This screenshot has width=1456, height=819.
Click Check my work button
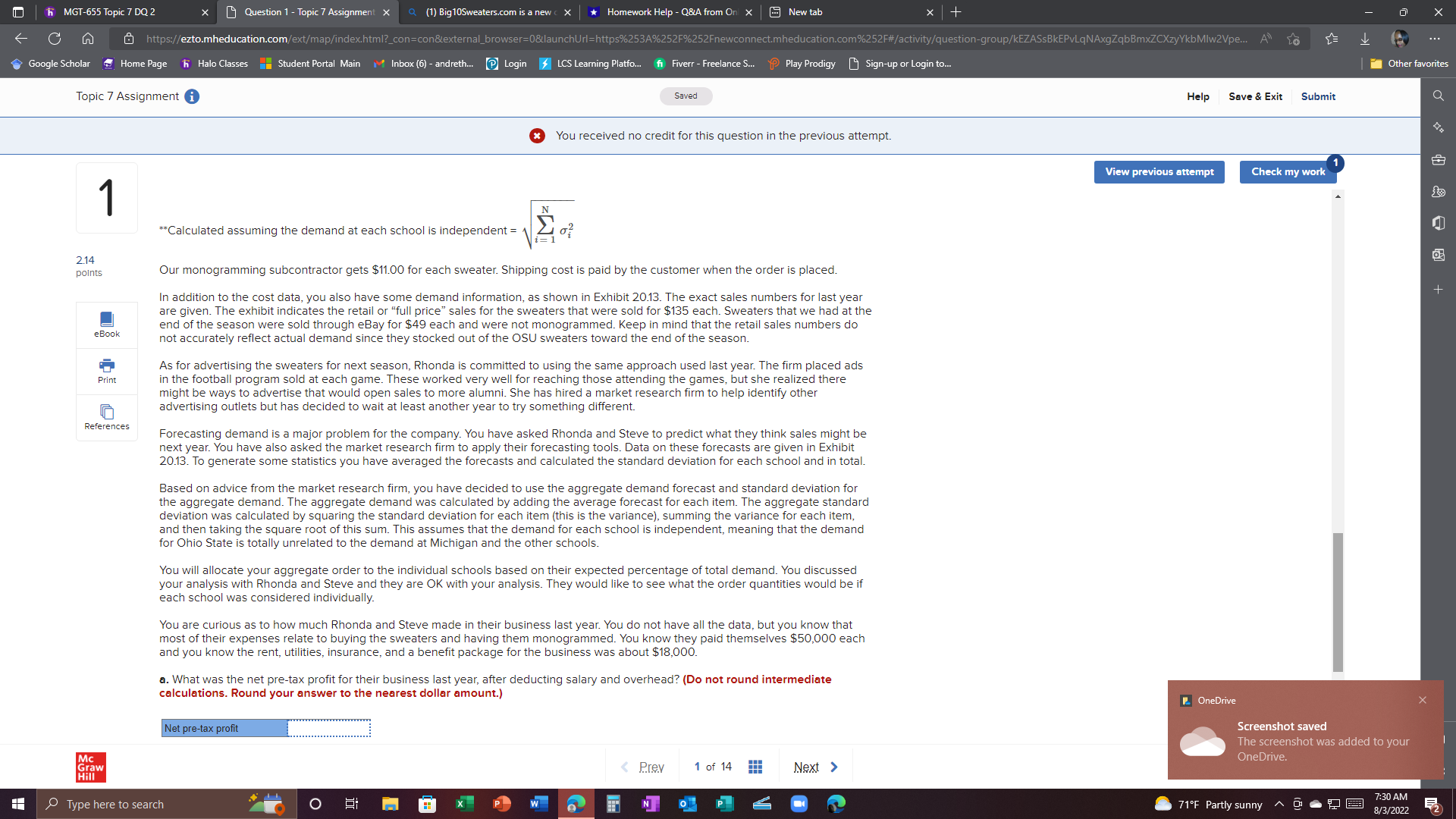click(x=1288, y=172)
